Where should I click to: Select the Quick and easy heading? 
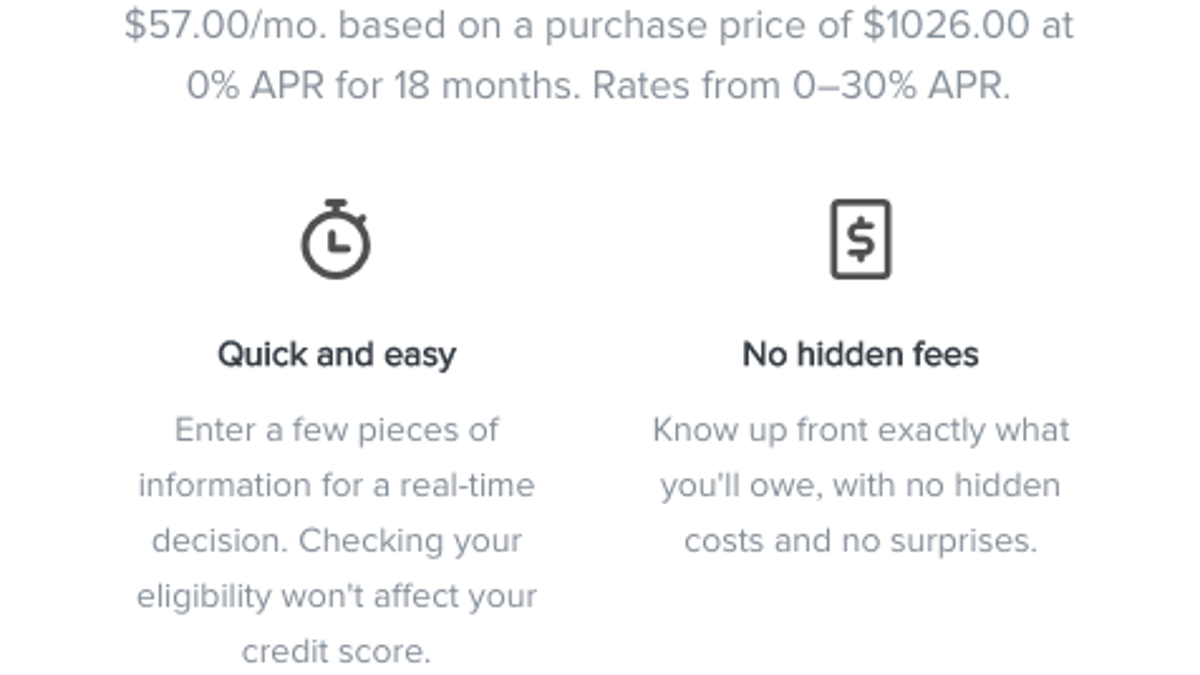pyautogui.click(x=337, y=355)
